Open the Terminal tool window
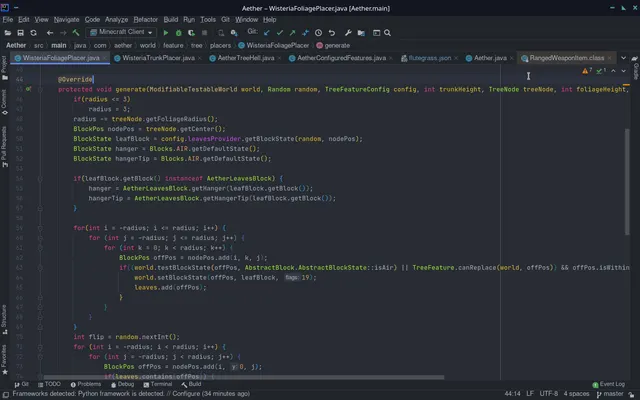The height and width of the screenshot is (400, 640). tap(158, 384)
